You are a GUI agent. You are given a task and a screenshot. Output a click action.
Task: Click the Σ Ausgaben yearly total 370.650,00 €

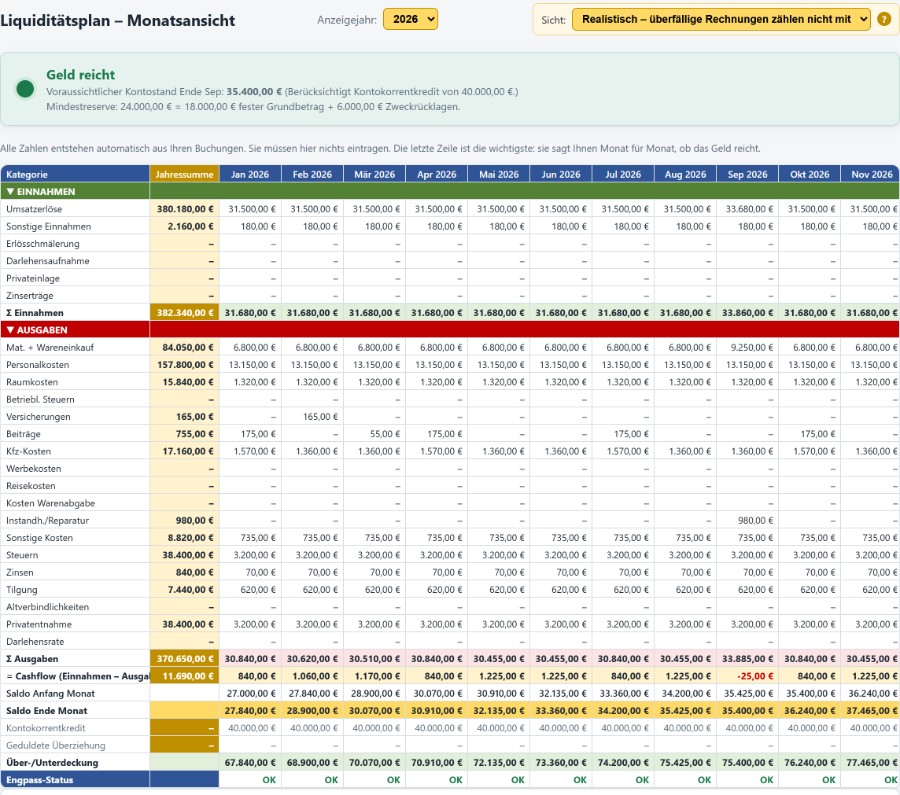pyautogui.click(x=185, y=659)
